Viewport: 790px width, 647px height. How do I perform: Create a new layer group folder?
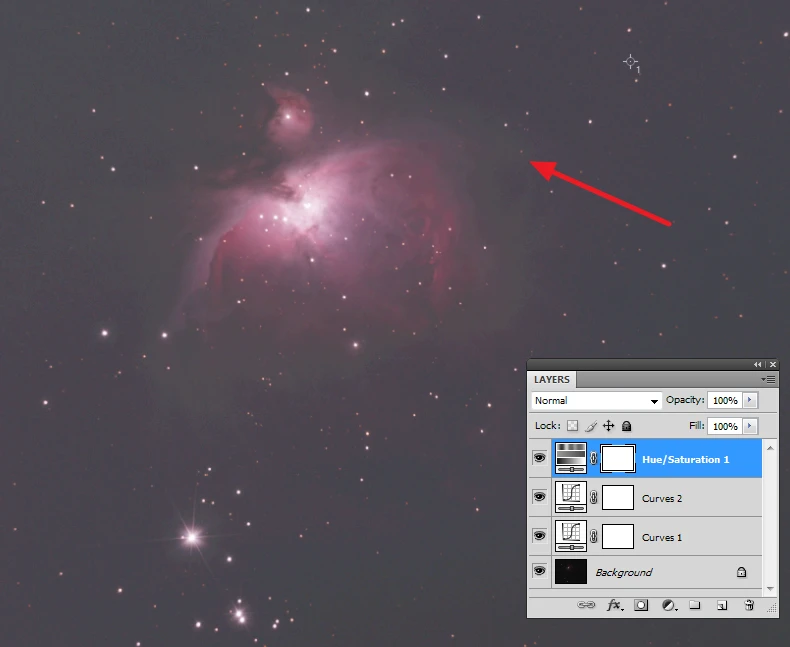click(695, 605)
